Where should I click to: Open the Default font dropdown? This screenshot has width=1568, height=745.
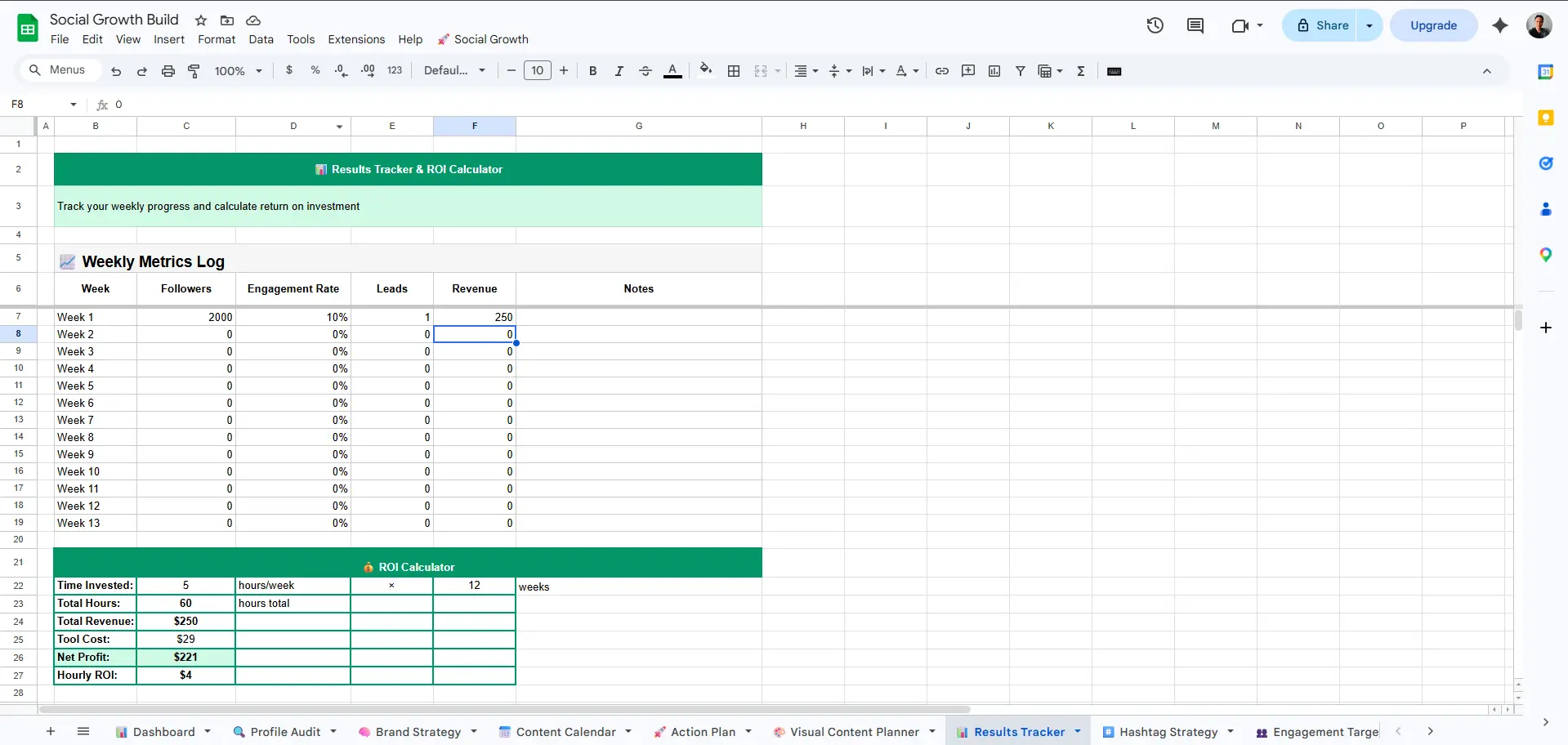click(454, 70)
